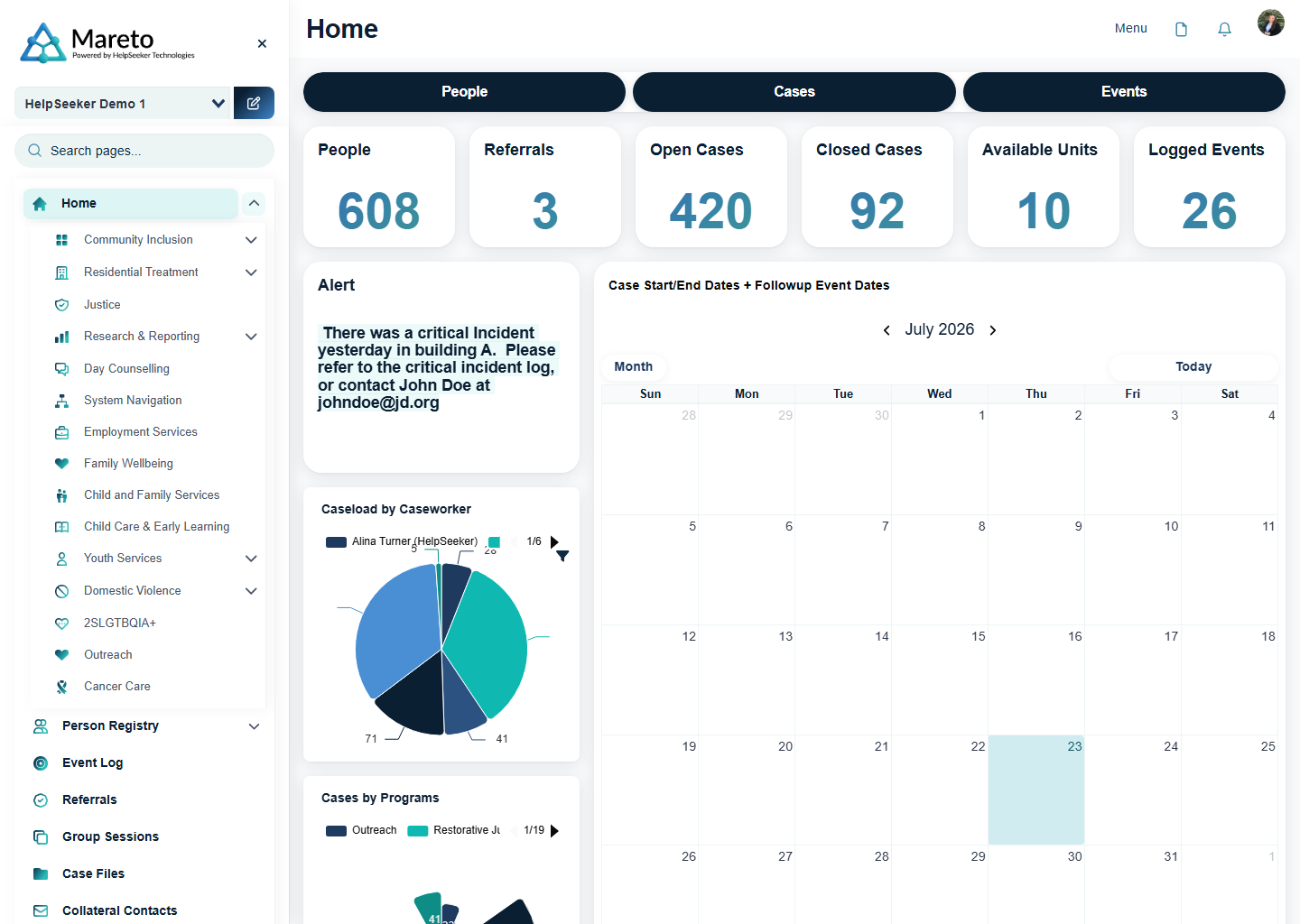Click the Cancer Care ribbon icon

(x=61, y=687)
